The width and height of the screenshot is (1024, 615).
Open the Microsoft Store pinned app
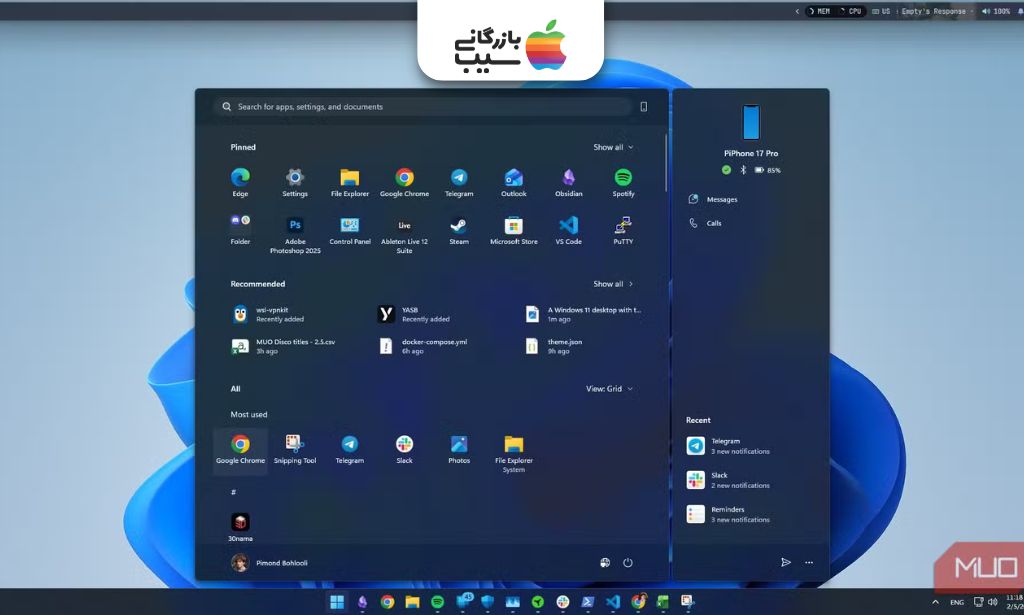click(514, 230)
